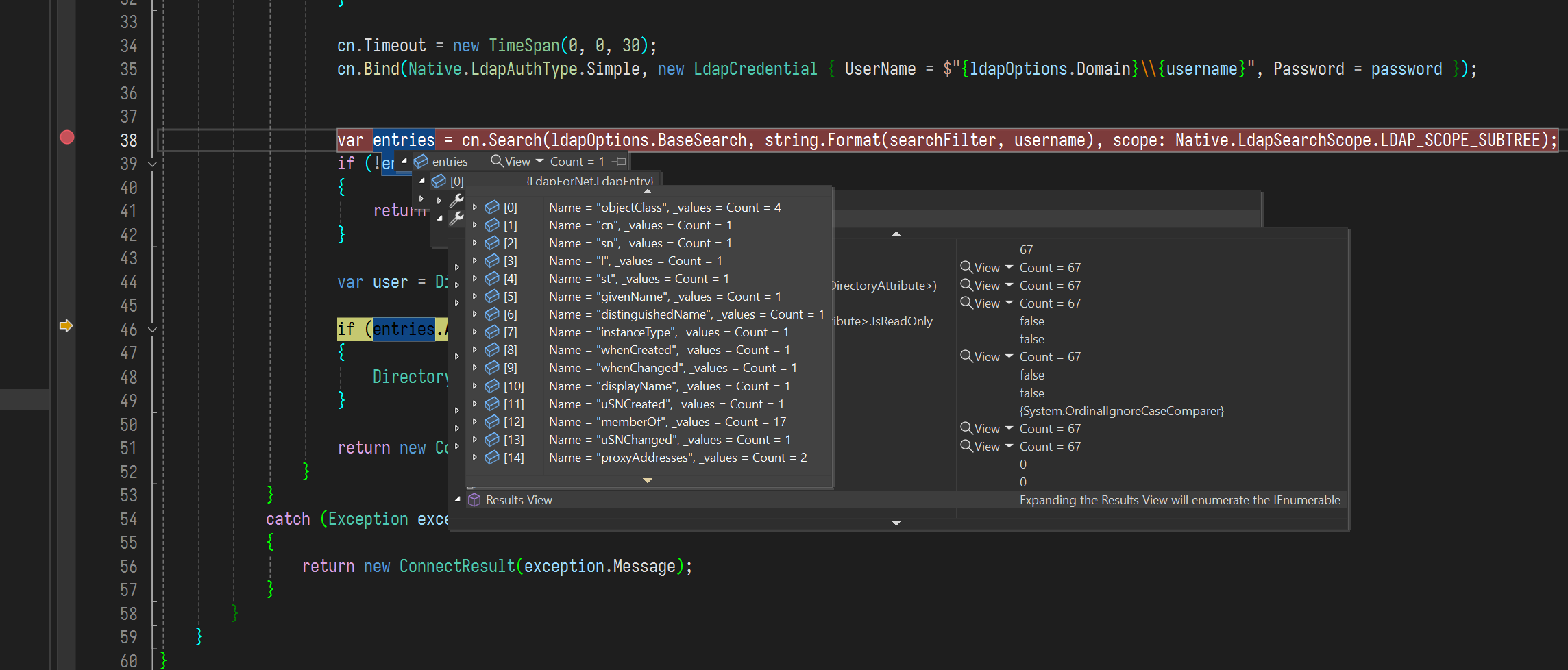Open the View dropdown arrow between the false pairs
This screenshot has height=670, width=1568.
[1009, 356]
